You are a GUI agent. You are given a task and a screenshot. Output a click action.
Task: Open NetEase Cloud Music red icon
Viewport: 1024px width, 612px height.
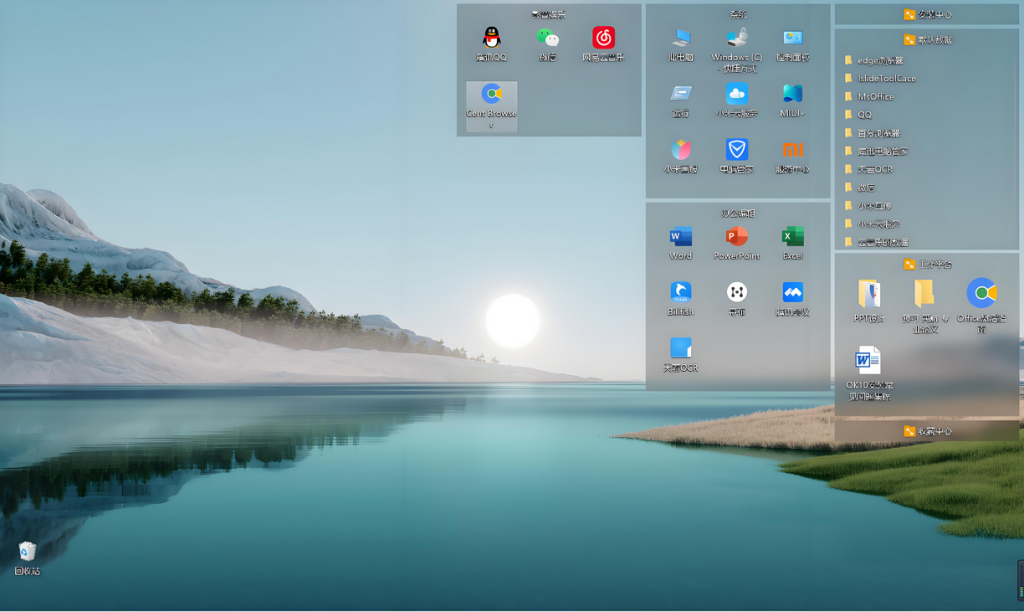pyautogui.click(x=603, y=39)
